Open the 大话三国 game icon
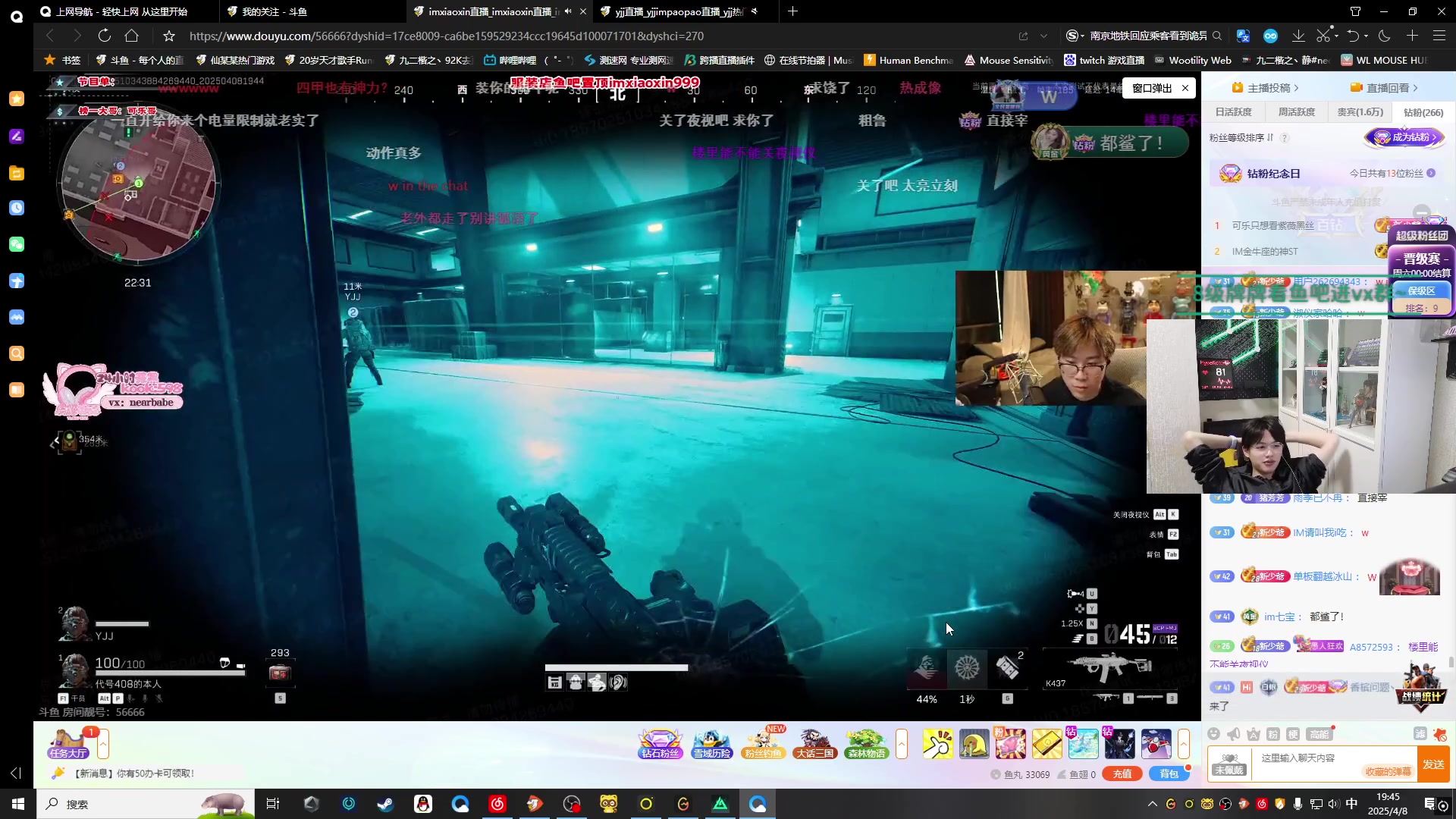This screenshot has height=819, width=1456. pyautogui.click(x=814, y=744)
